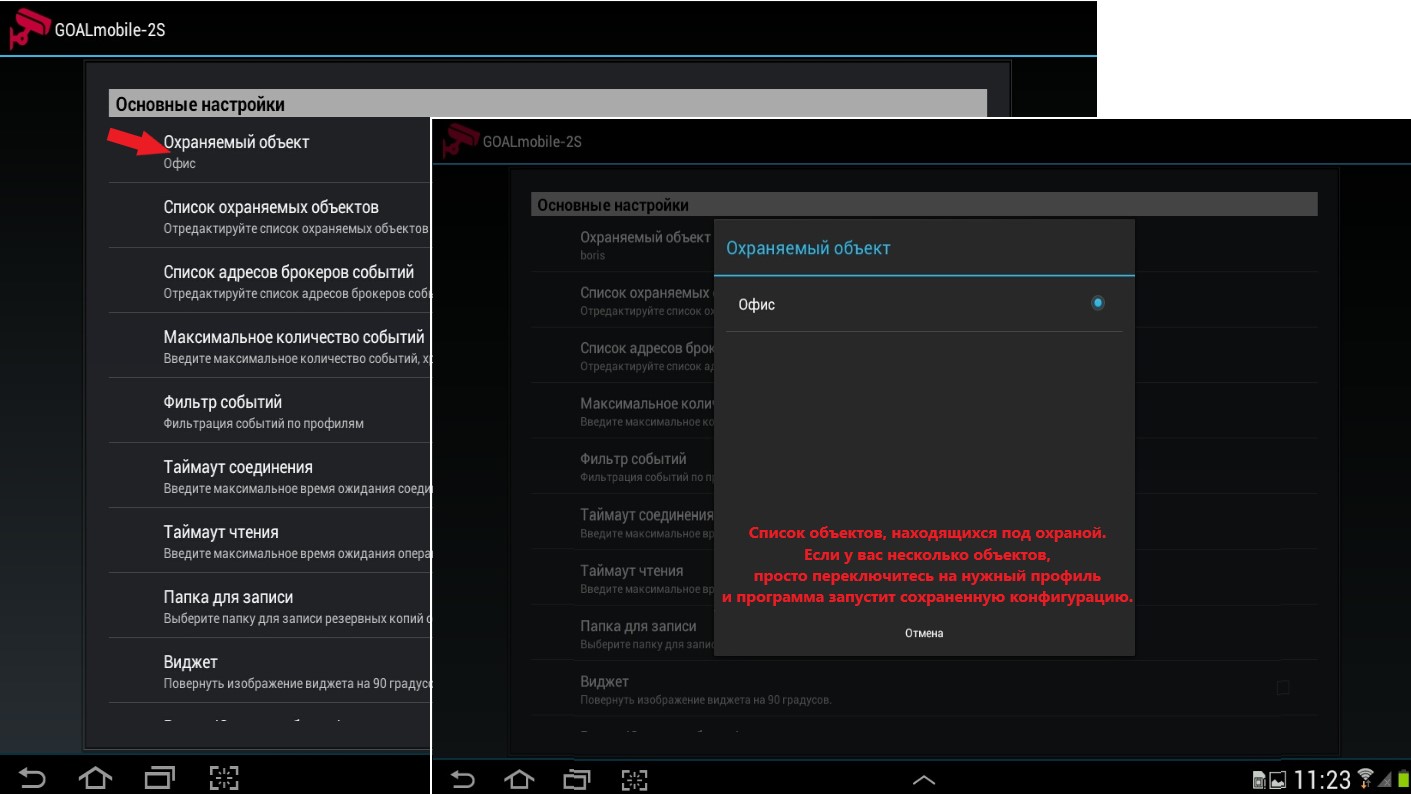Expand the up-chevron in the front window nav bar
This screenshot has height=794, width=1411.
pos(923,780)
